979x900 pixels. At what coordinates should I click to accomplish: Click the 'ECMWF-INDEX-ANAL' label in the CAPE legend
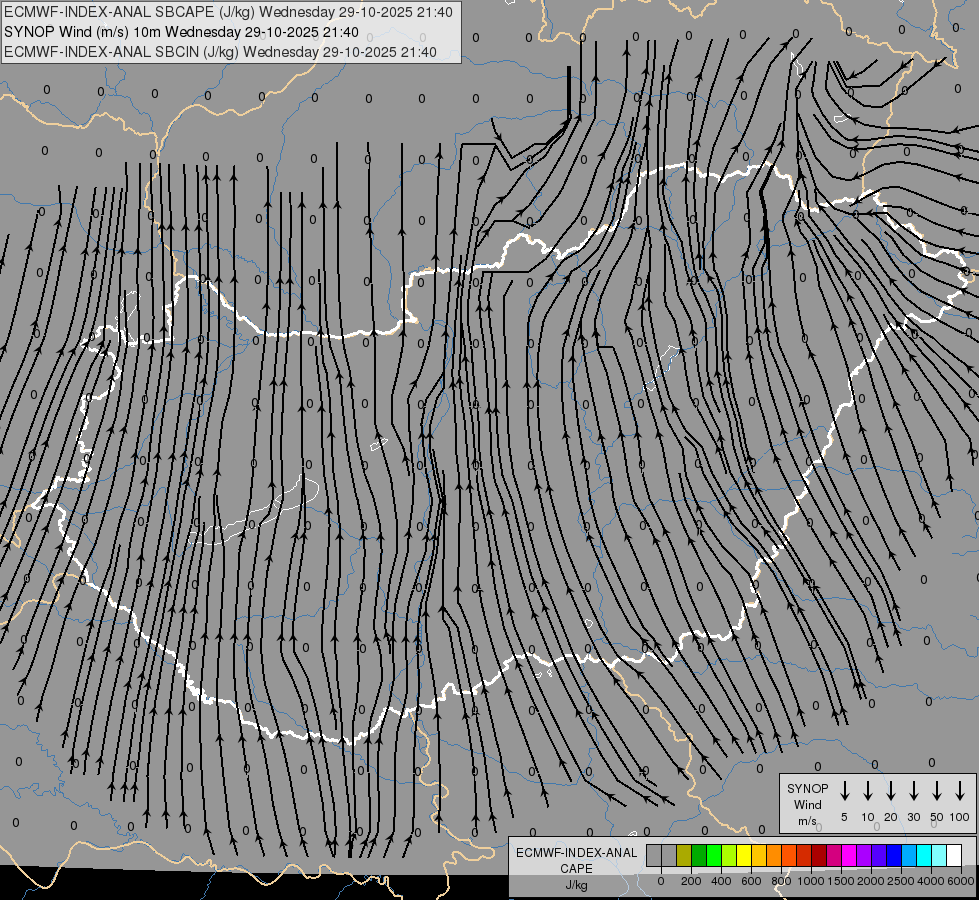click(576, 853)
